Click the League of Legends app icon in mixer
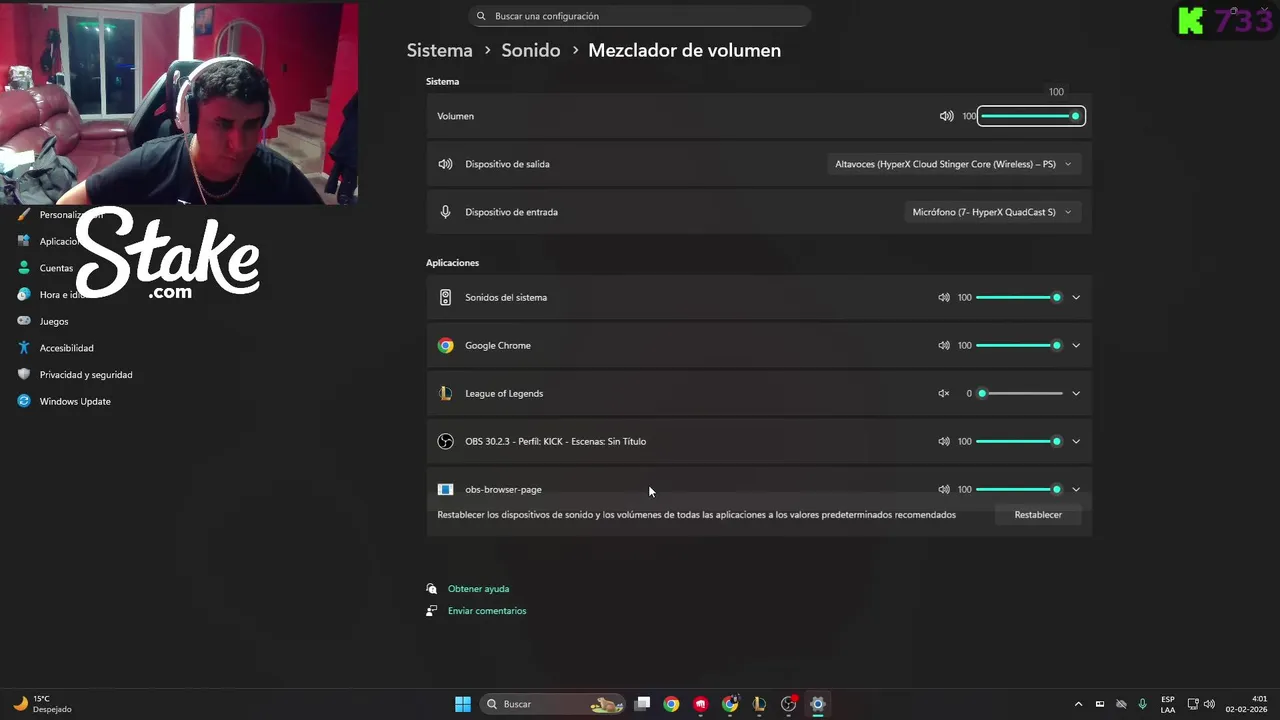The width and height of the screenshot is (1280, 720). 446,393
